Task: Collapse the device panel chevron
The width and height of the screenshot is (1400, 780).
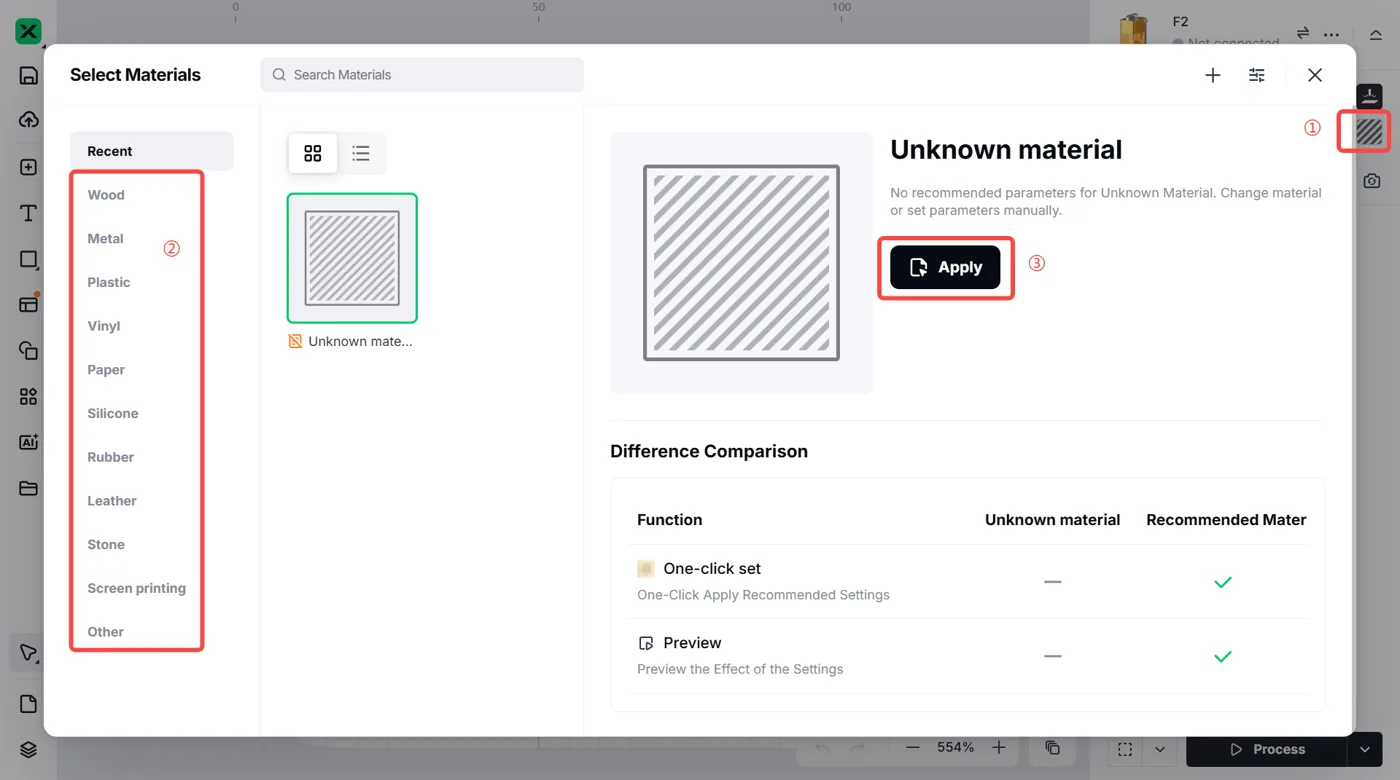Action: point(1376,34)
